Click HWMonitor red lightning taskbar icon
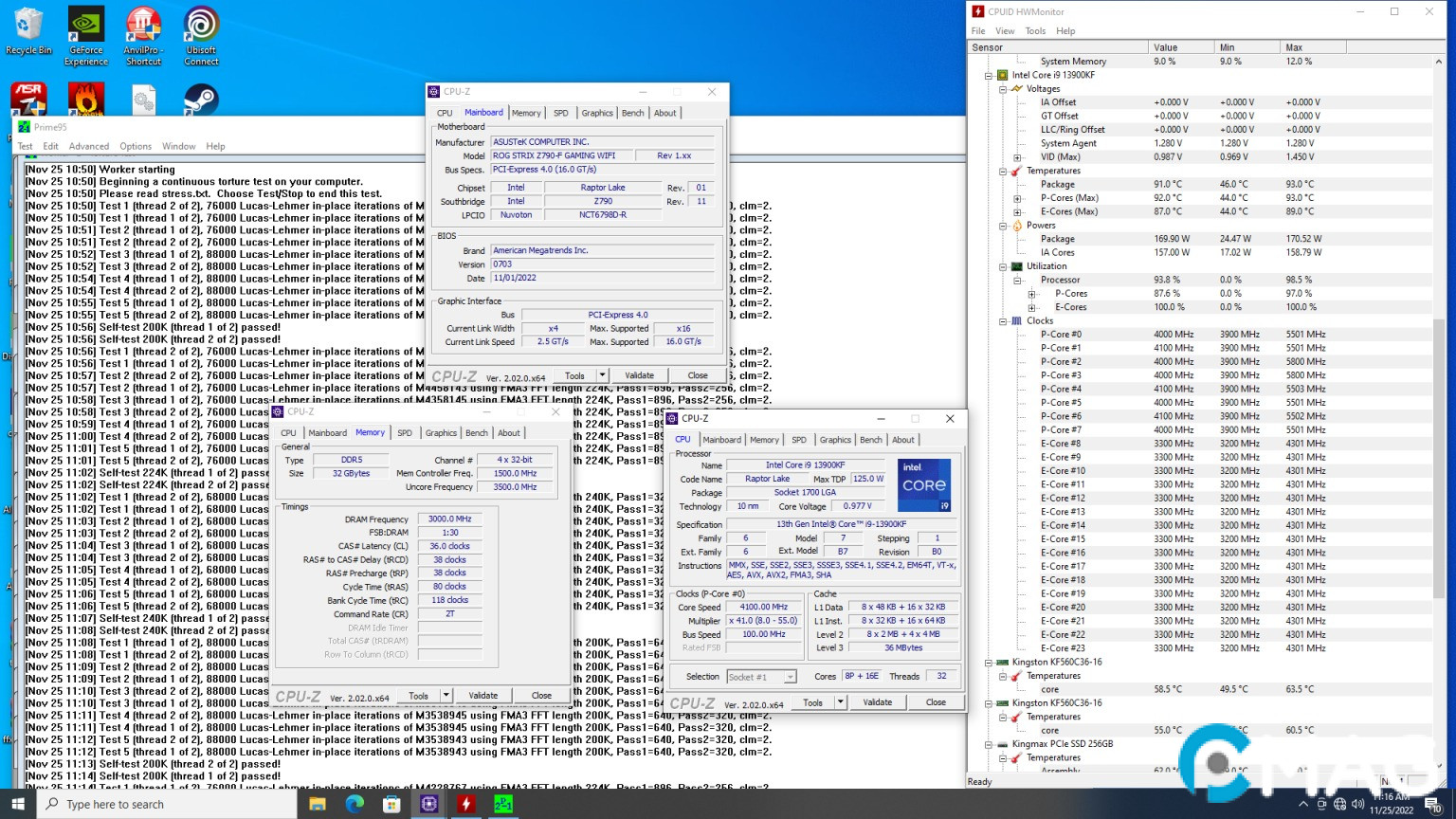Image resolution: width=1456 pixels, height=819 pixels. 466,804
